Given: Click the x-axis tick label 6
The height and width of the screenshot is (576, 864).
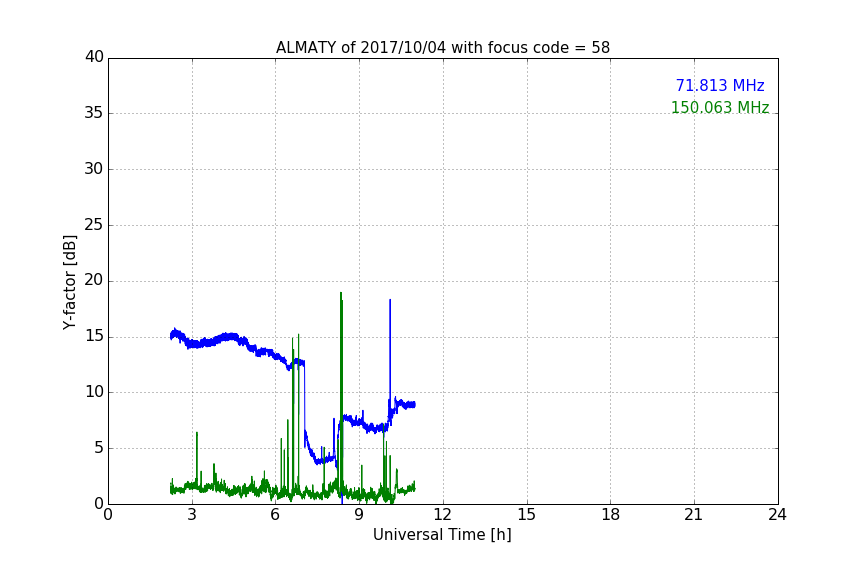Looking at the screenshot, I should [275, 515].
